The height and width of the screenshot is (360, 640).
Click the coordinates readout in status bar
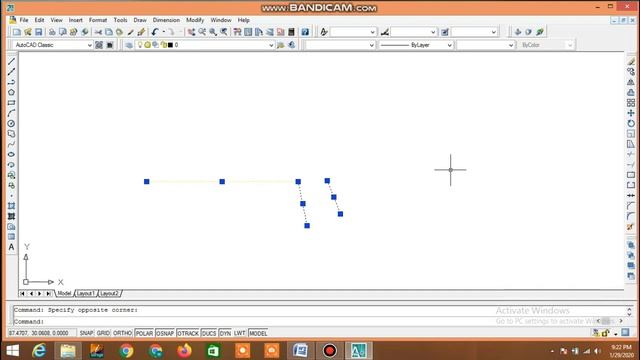[42, 333]
